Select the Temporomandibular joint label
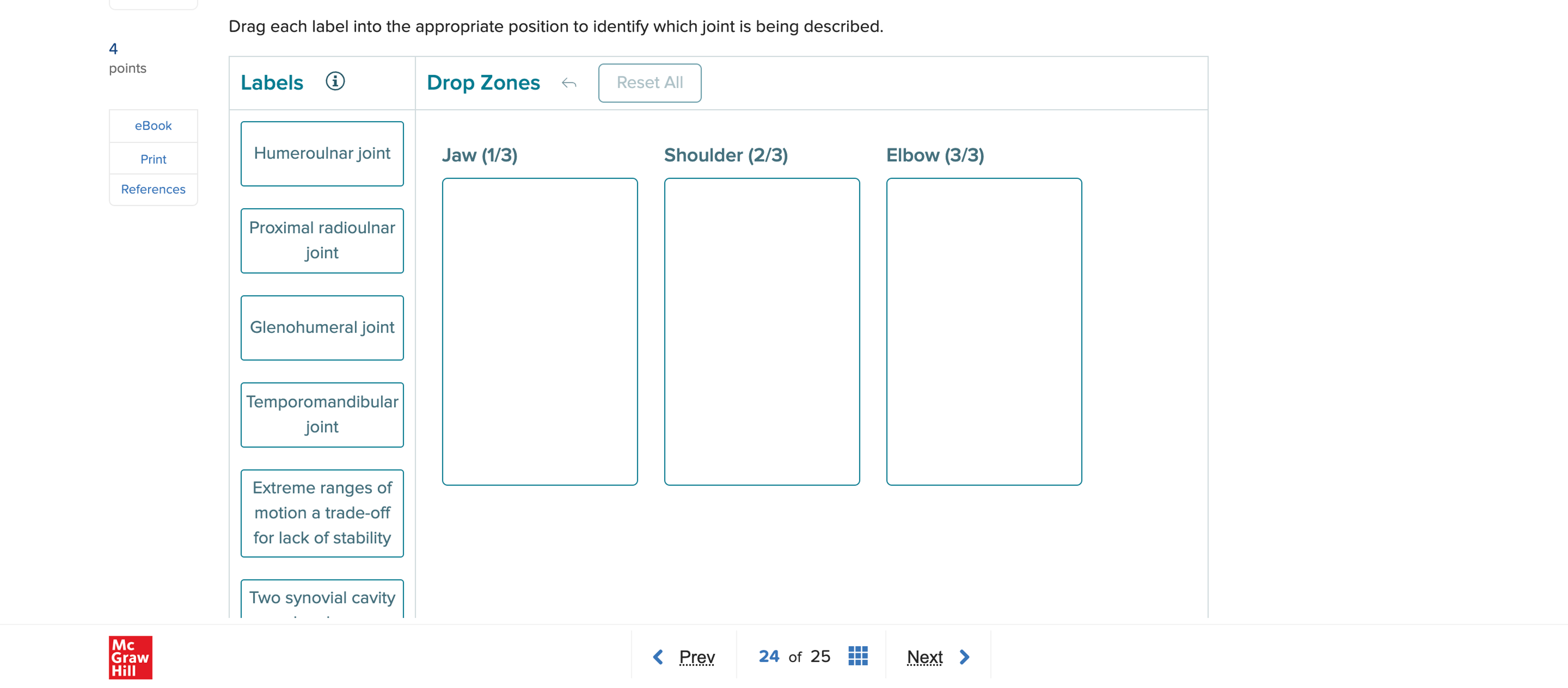This screenshot has height=688, width=1568. click(x=322, y=414)
